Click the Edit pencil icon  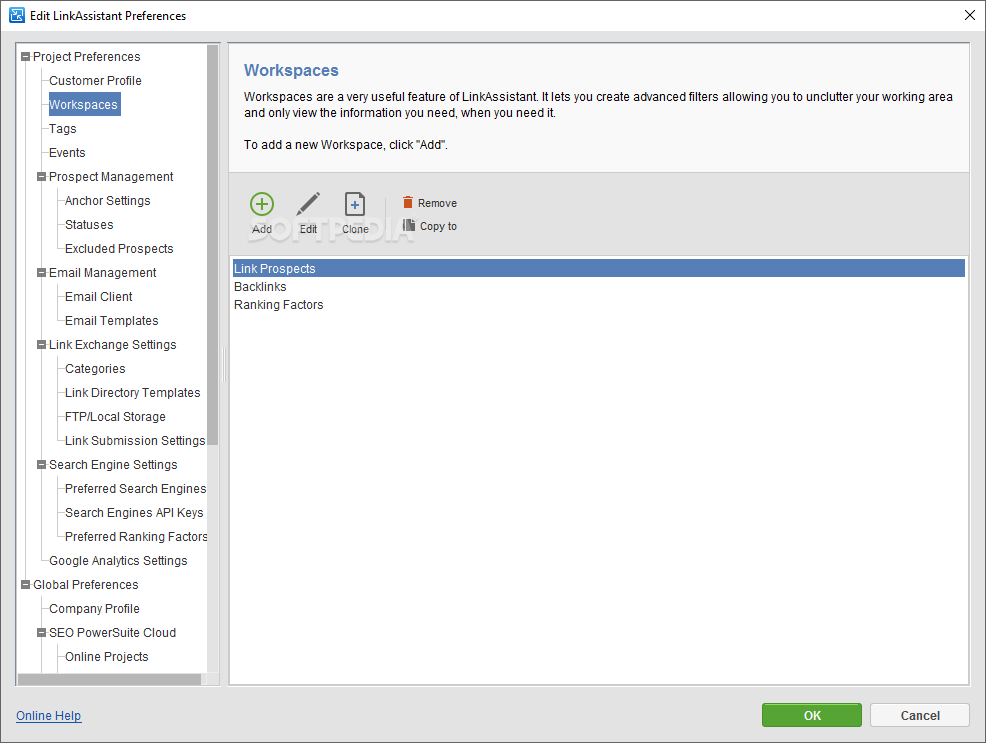click(308, 204)
